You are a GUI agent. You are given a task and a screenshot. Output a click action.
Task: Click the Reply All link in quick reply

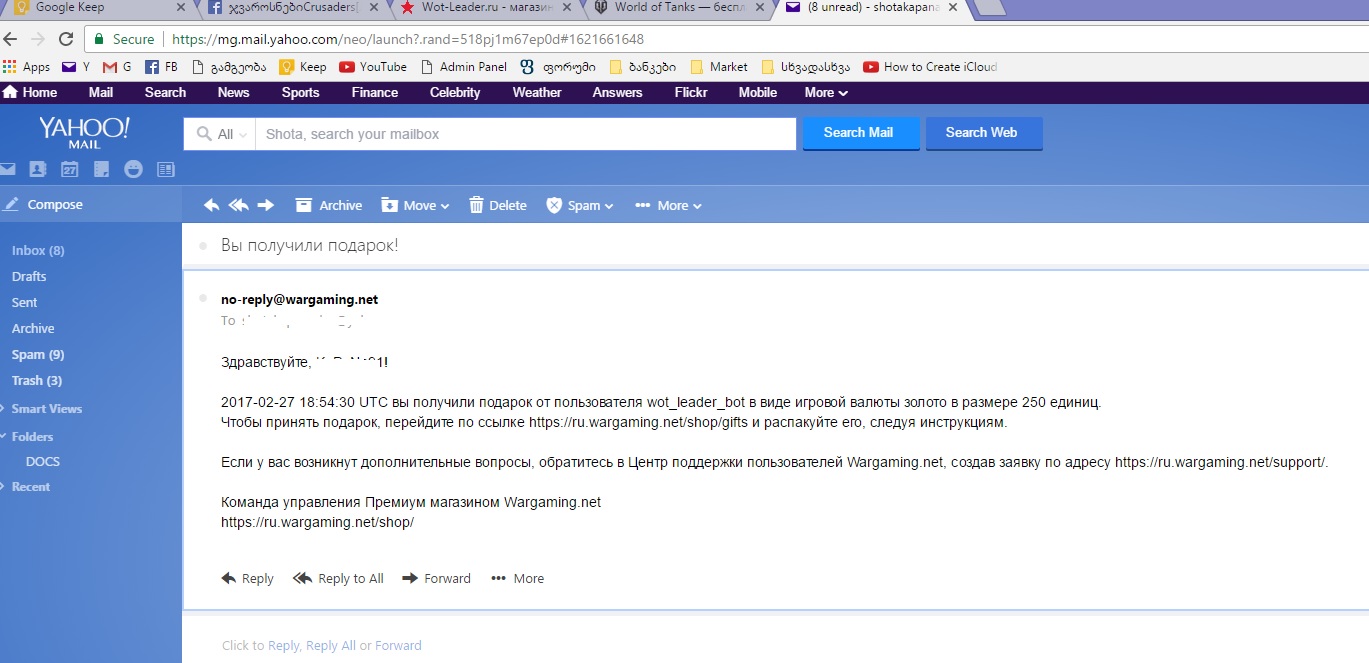(x=331, y=645)
